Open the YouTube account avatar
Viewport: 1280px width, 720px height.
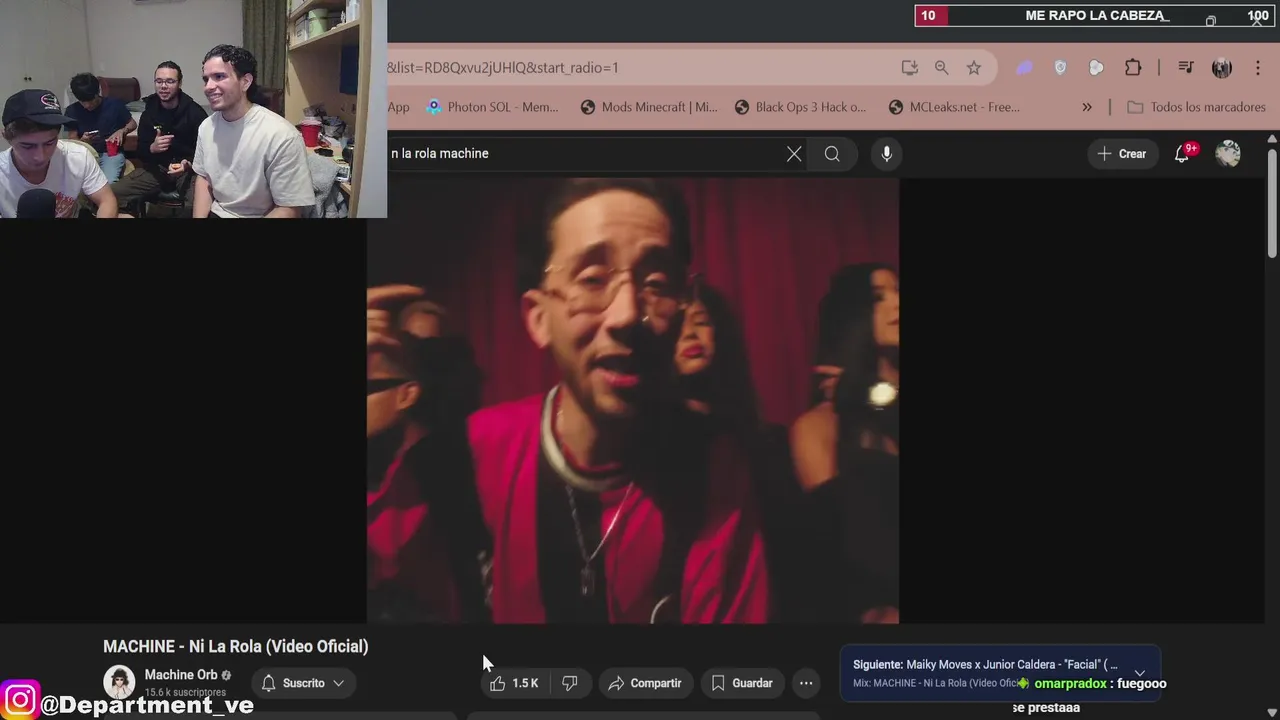click(x=1228, y=154)
